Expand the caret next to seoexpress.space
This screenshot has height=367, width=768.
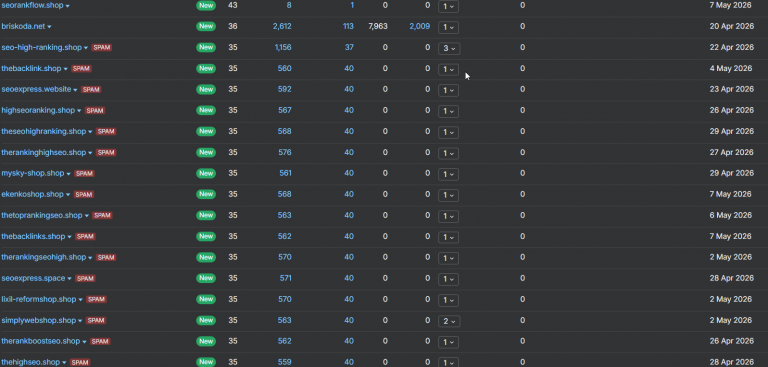pos(70,279)
